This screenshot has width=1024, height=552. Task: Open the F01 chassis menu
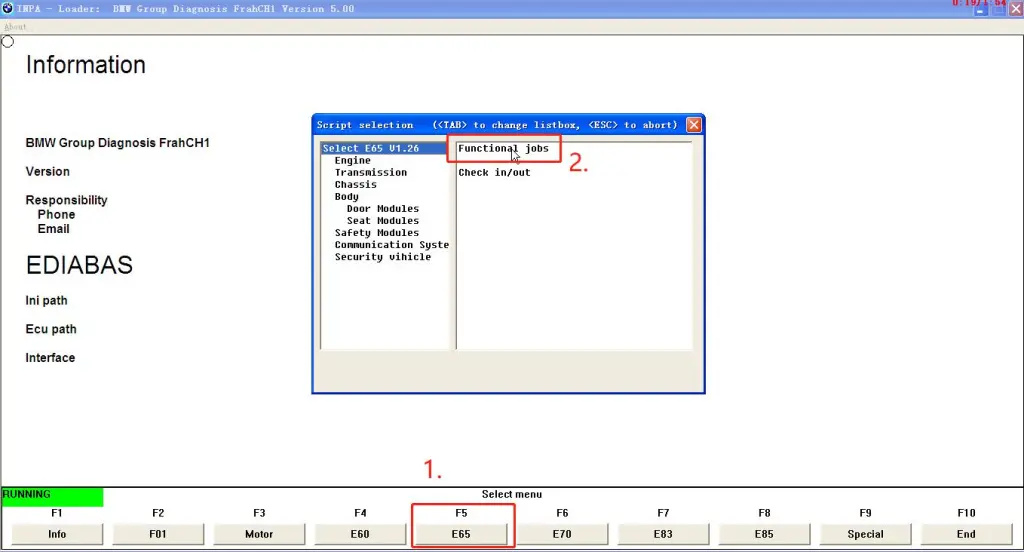point(158,534)
